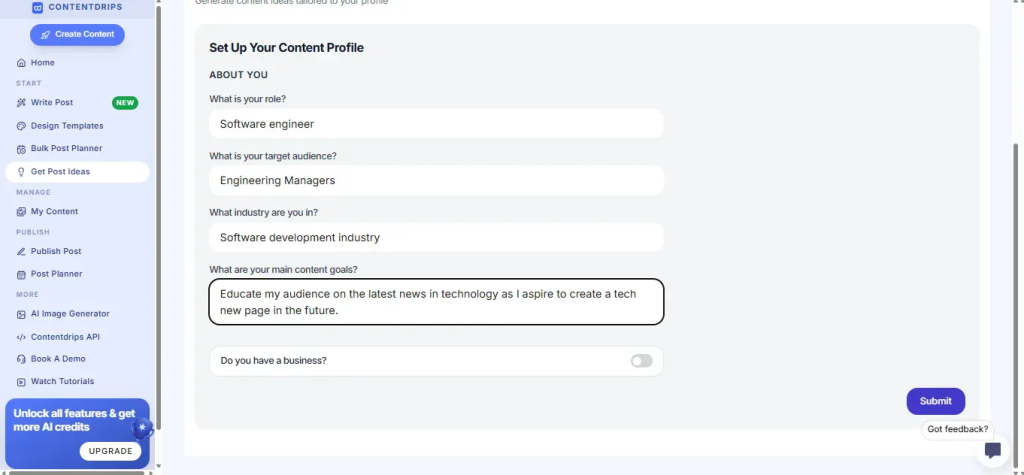Click the target audience input field
The height and width of the screenshot is (475, 1024).
[x=436, y=181]
